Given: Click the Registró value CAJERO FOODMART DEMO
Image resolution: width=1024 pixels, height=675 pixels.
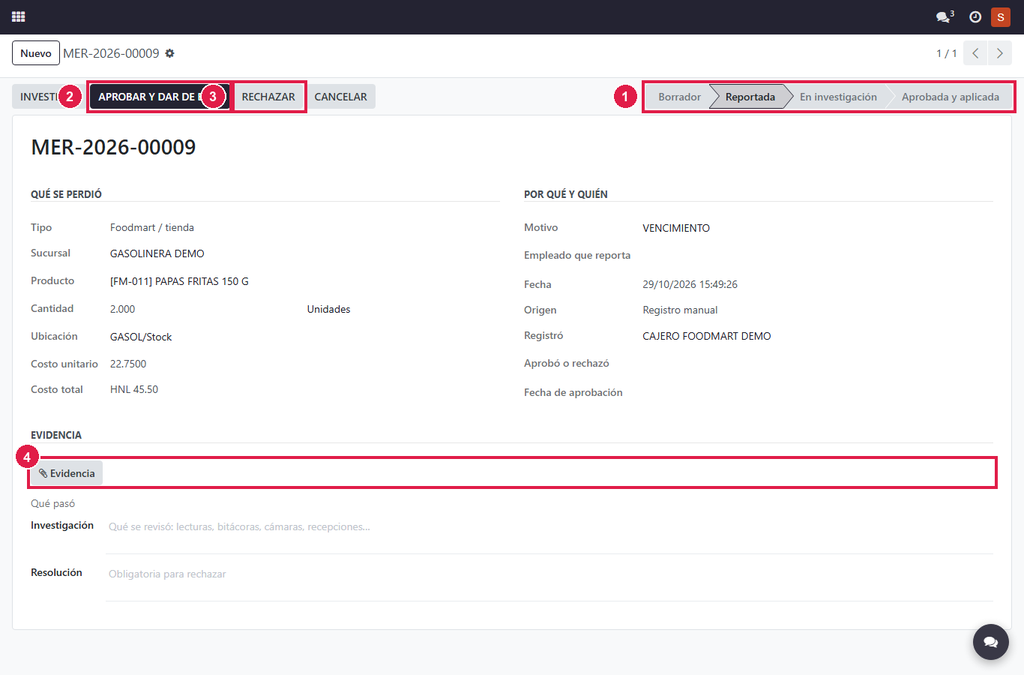Looking at the screenshot, I should pyautogui.click(x=707, y=336).
